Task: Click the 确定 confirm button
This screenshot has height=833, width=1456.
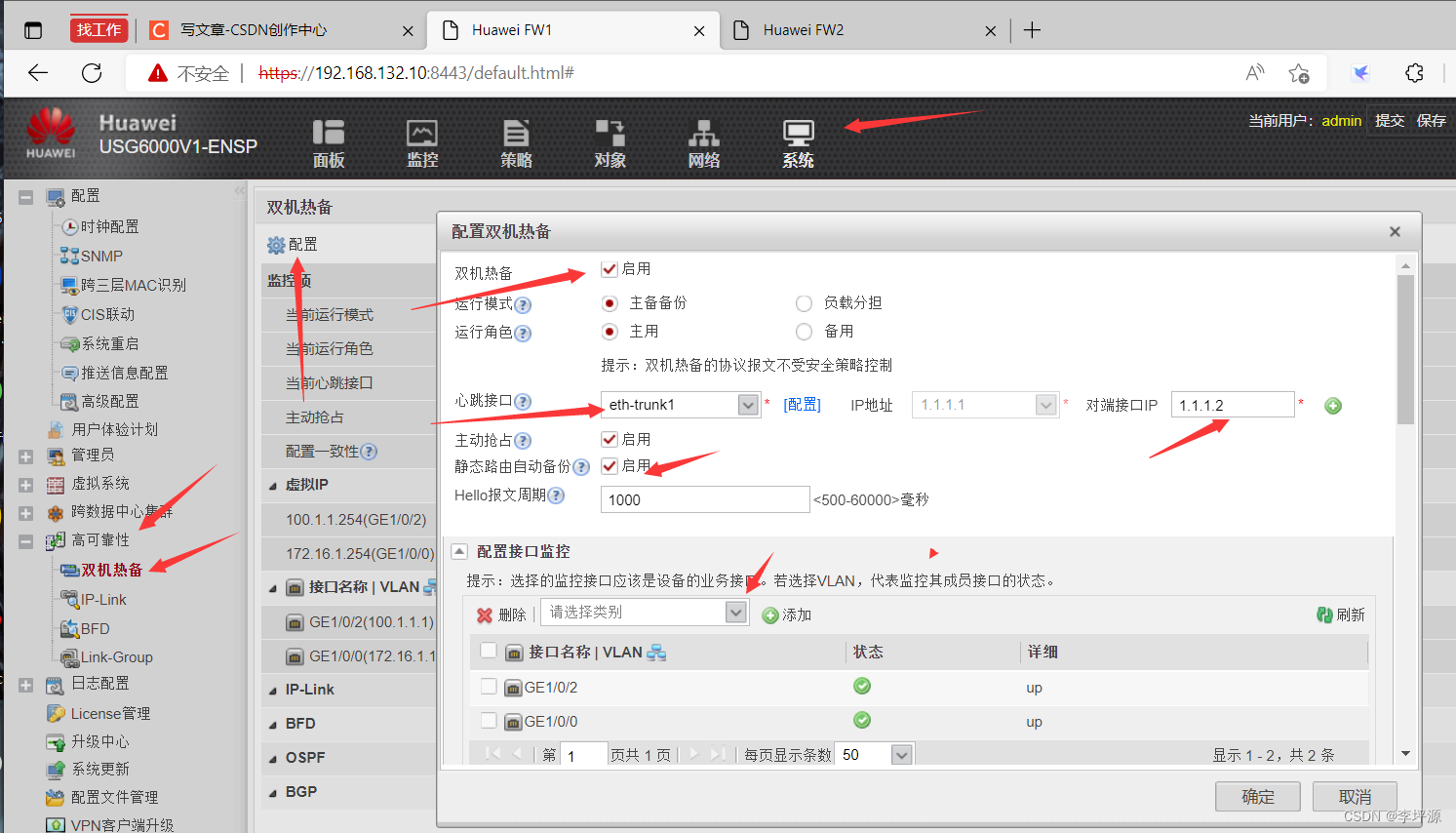Action: point(1258,797)
